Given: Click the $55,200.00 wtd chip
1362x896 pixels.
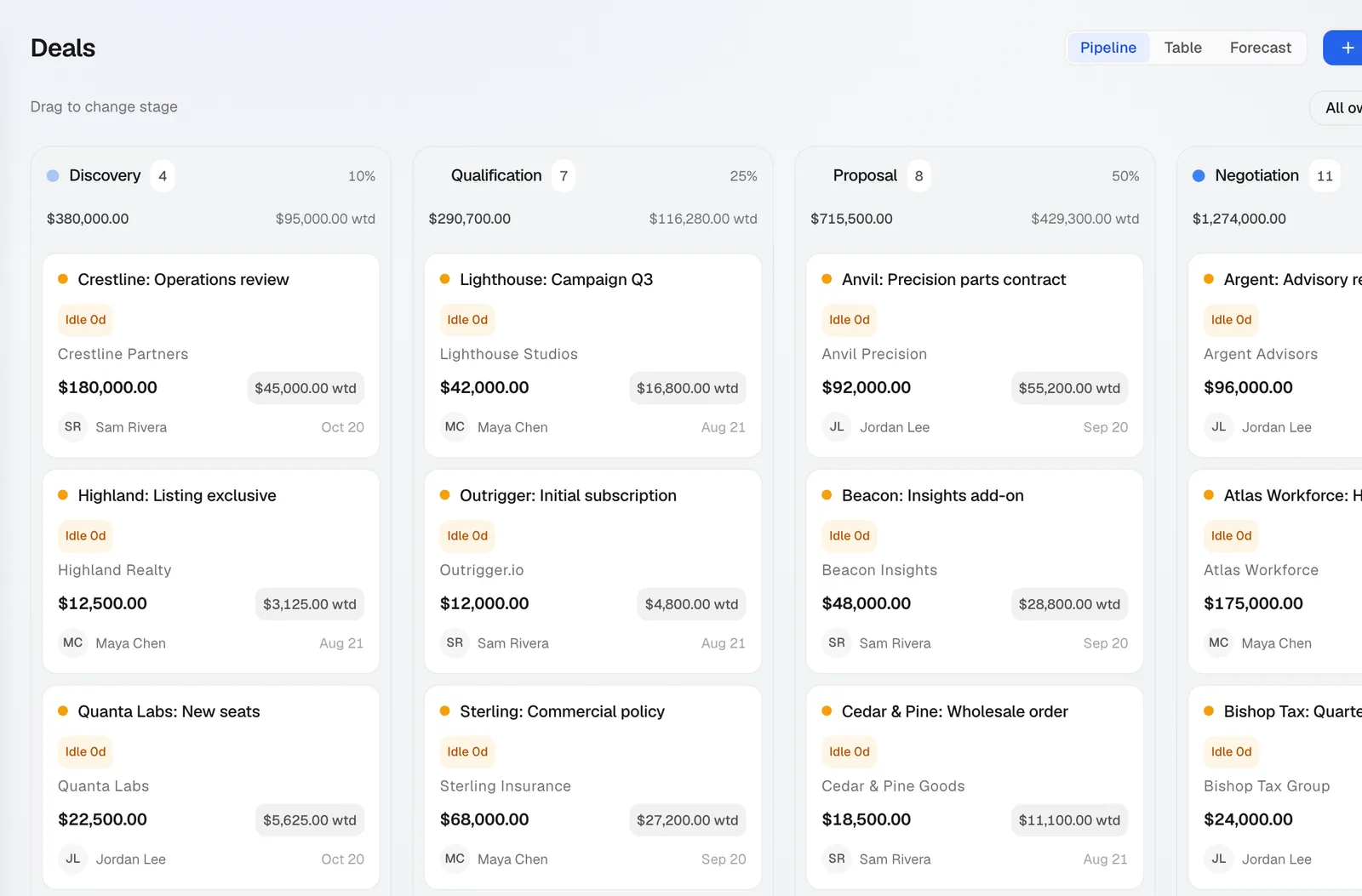Looking at the screenshot, I should [x=1069, y=388].
